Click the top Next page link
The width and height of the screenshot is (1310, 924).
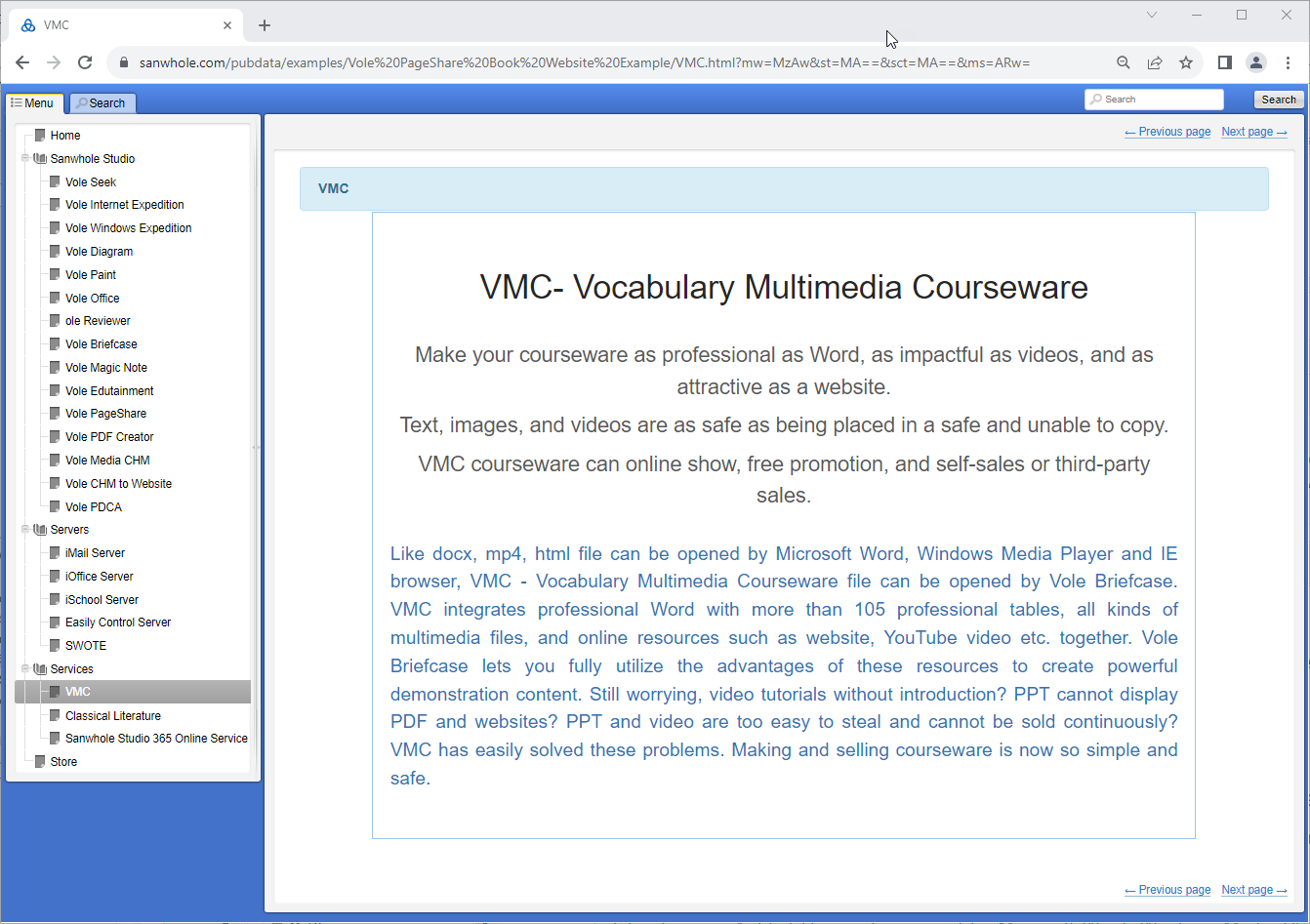[x=1254, y=132]
